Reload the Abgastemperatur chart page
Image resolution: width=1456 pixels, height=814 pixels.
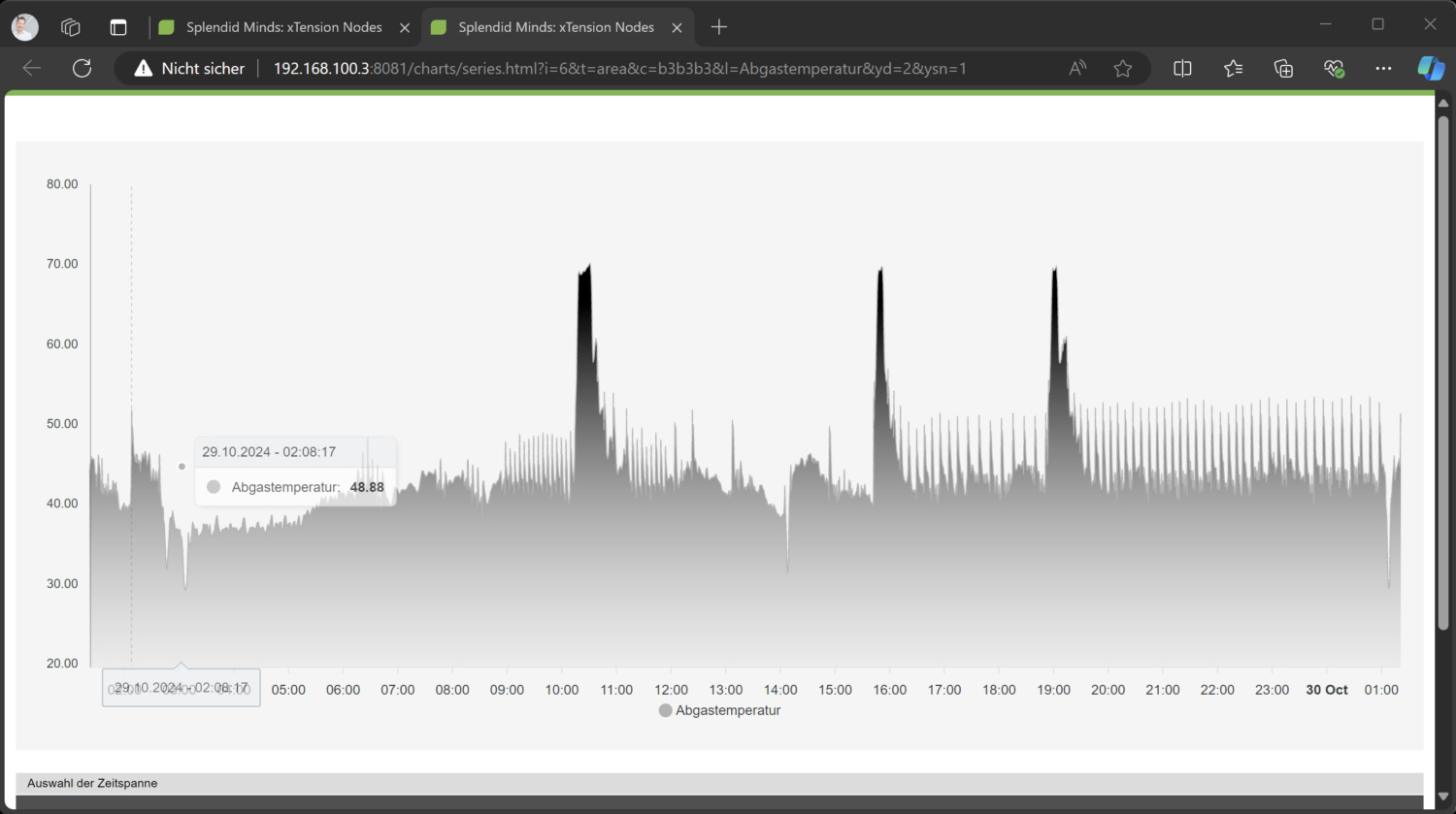[x=82, y=68]
